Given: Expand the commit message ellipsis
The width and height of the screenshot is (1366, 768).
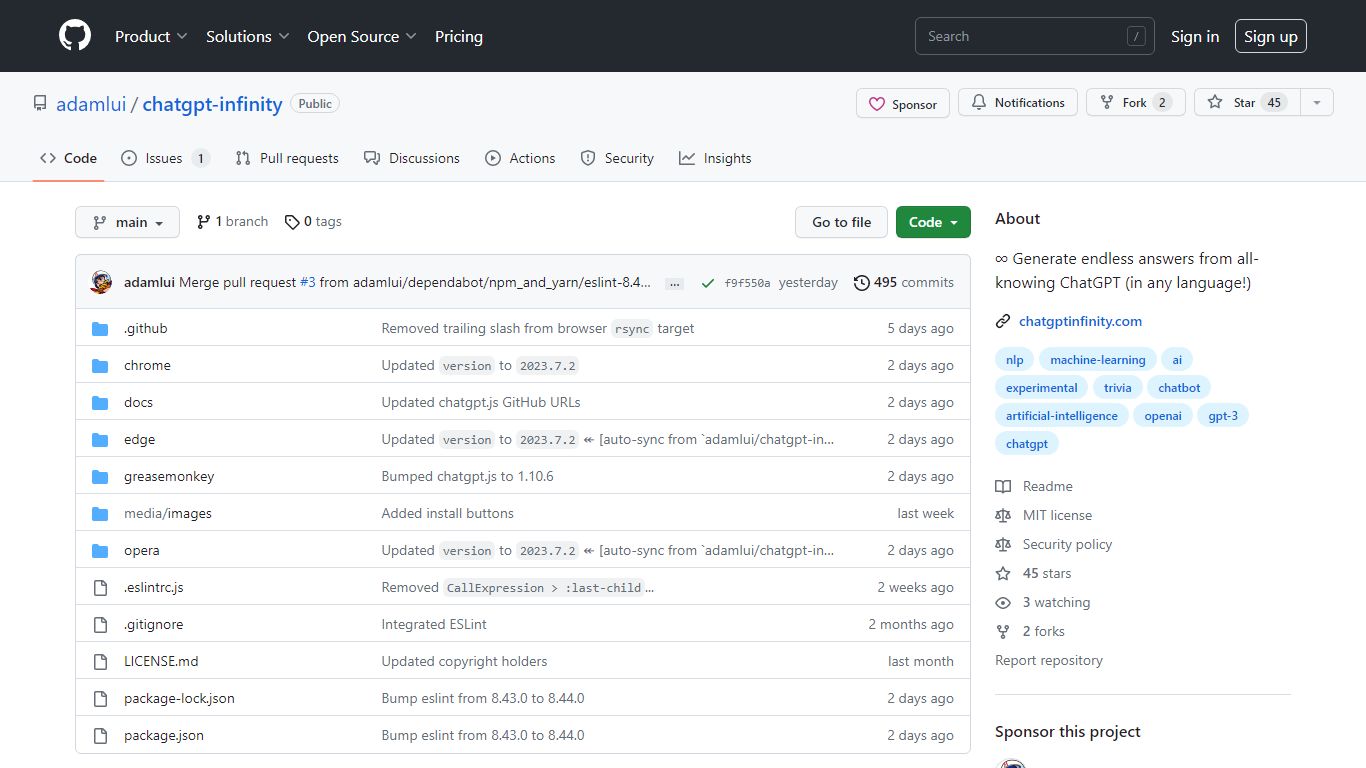Looking at the screenshot, I should tap(675, 283).
